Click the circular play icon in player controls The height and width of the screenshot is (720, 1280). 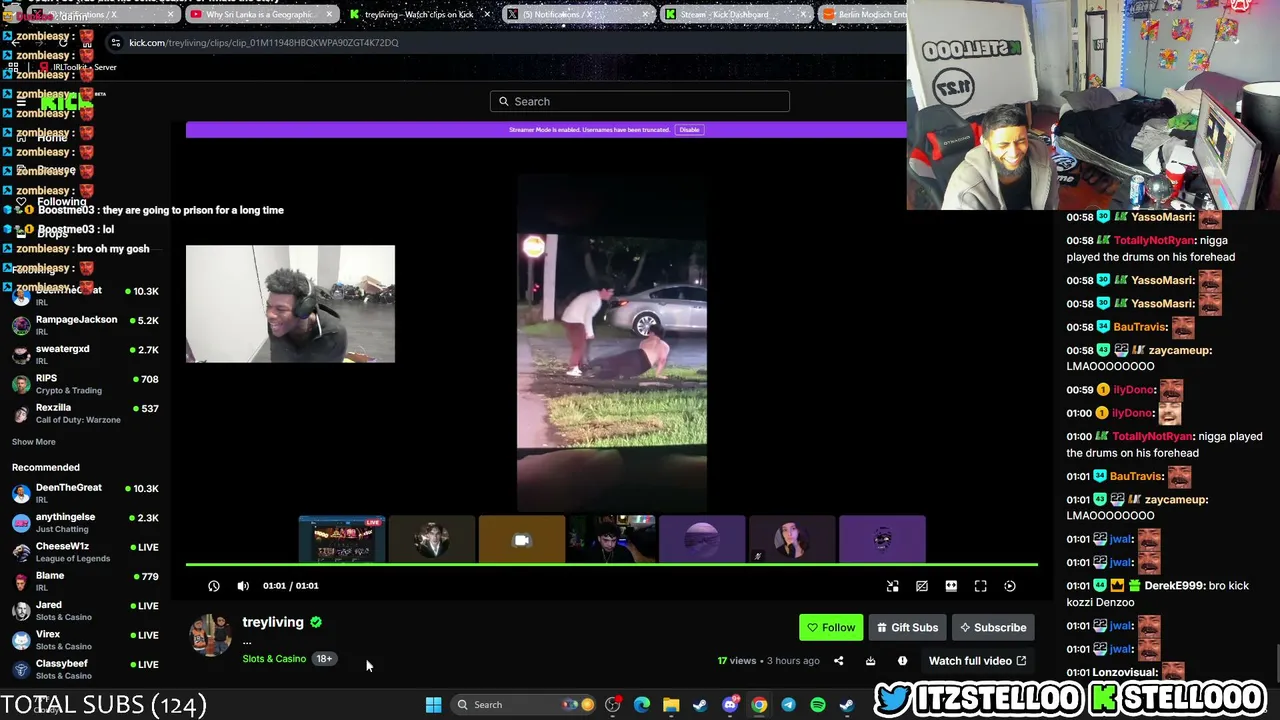coord(1010,586)
